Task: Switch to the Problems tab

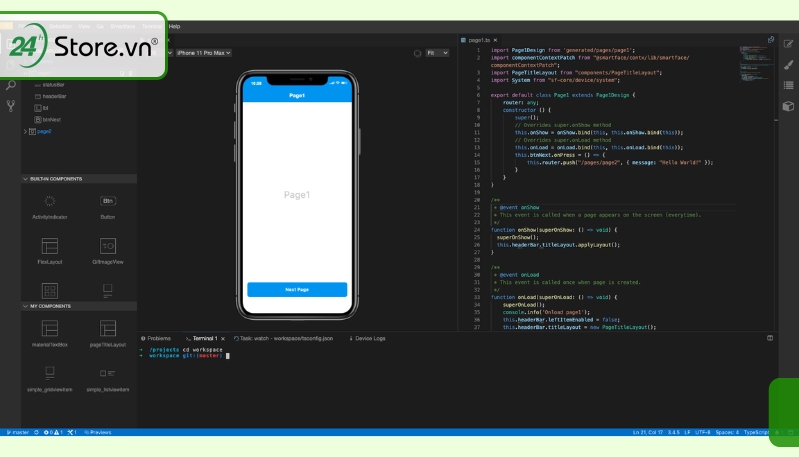Action: (156, 338)
